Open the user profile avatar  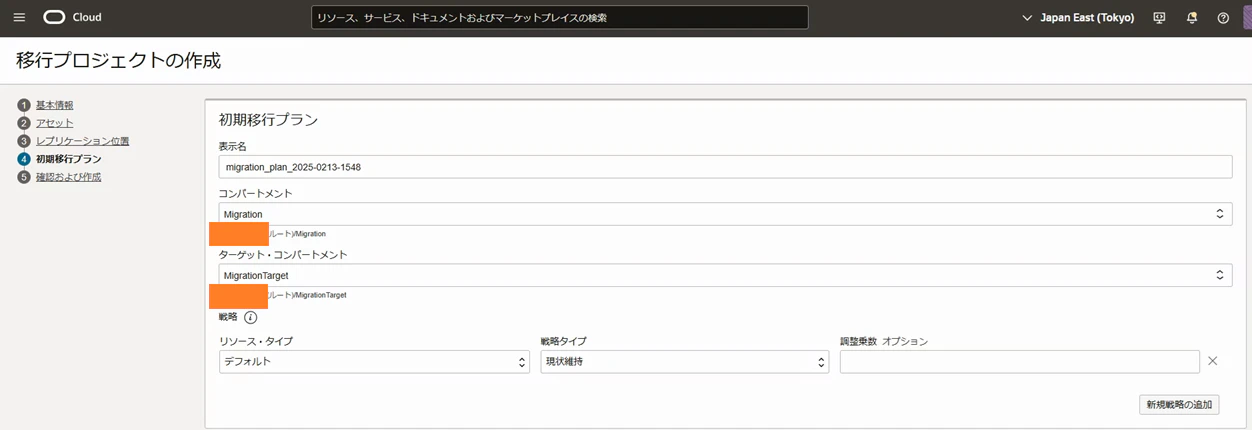1246,18
